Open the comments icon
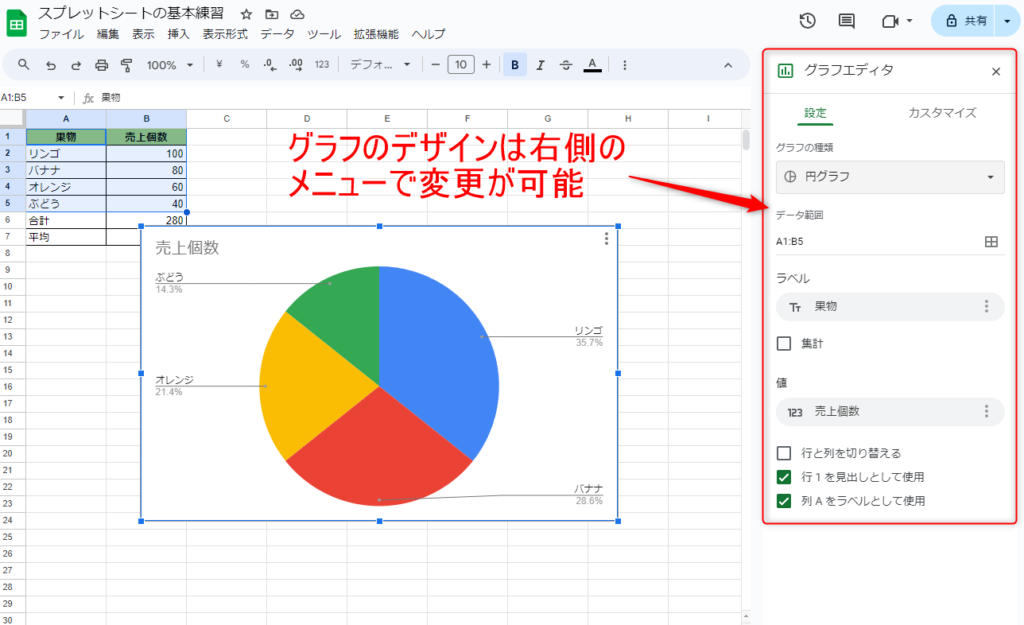 coord(846,21)
